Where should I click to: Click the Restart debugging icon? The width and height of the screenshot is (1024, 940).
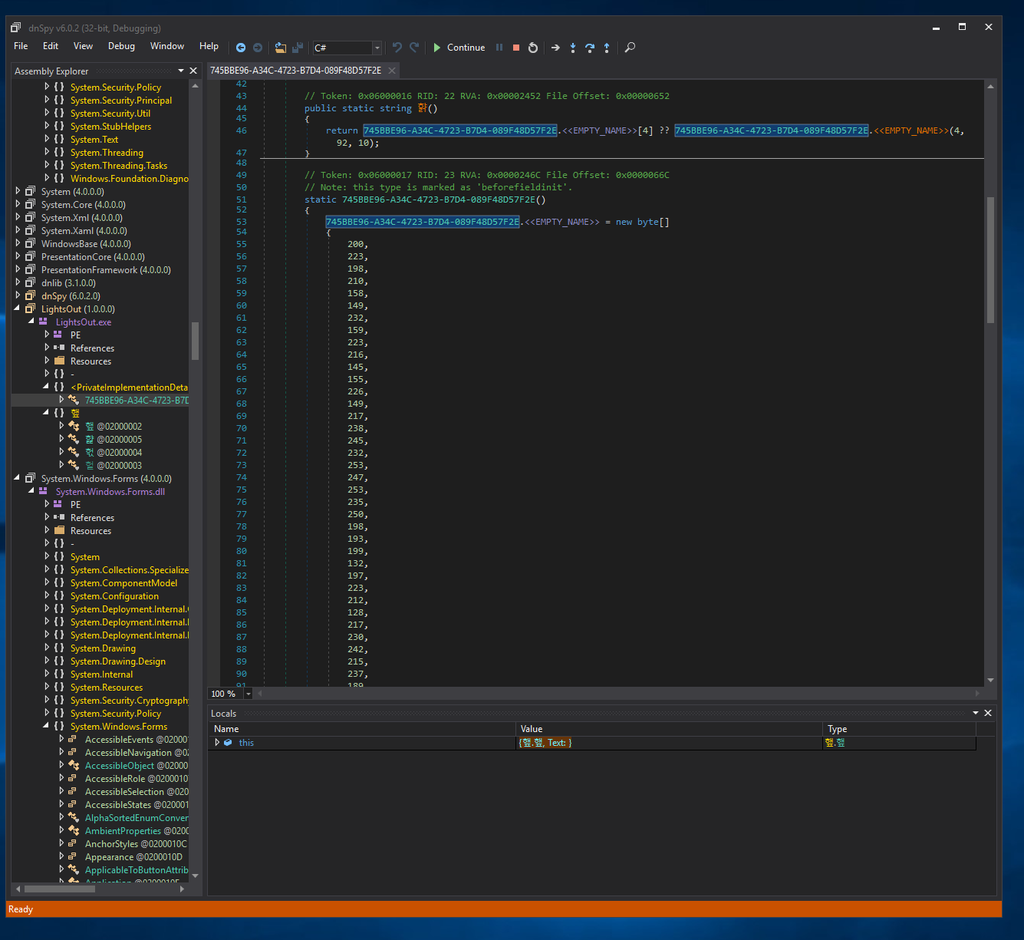coord(533,47)
